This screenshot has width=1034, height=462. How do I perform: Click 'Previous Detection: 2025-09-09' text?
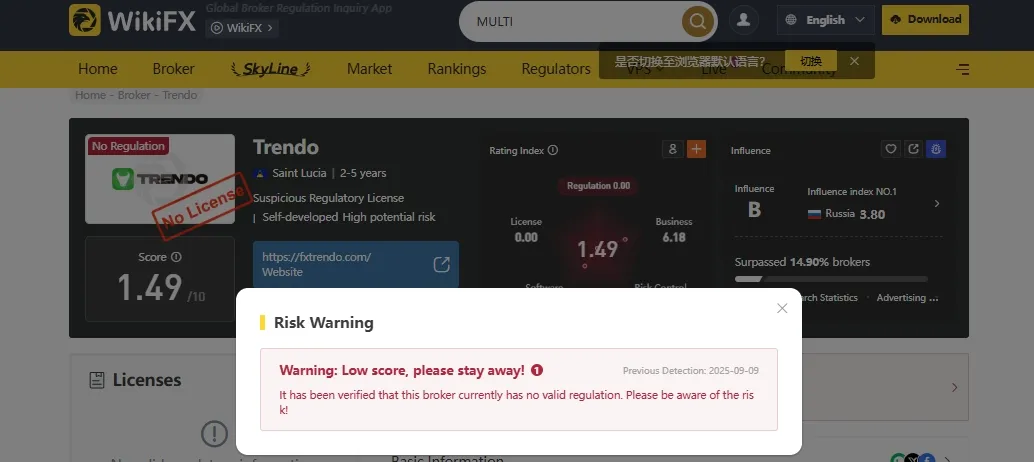690,371
